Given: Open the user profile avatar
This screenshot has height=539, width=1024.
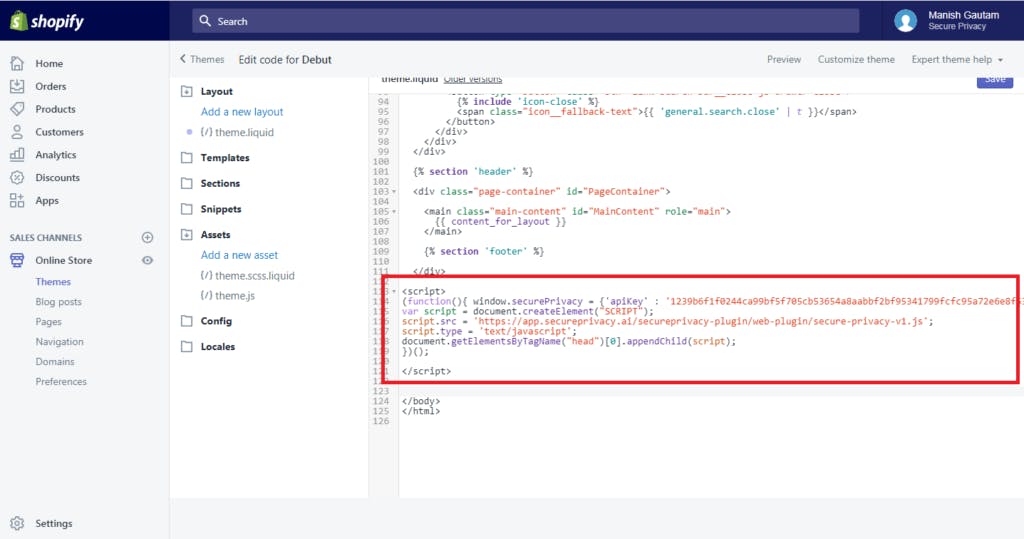Looking at the screenshot, I should click(x=905, y=21).
